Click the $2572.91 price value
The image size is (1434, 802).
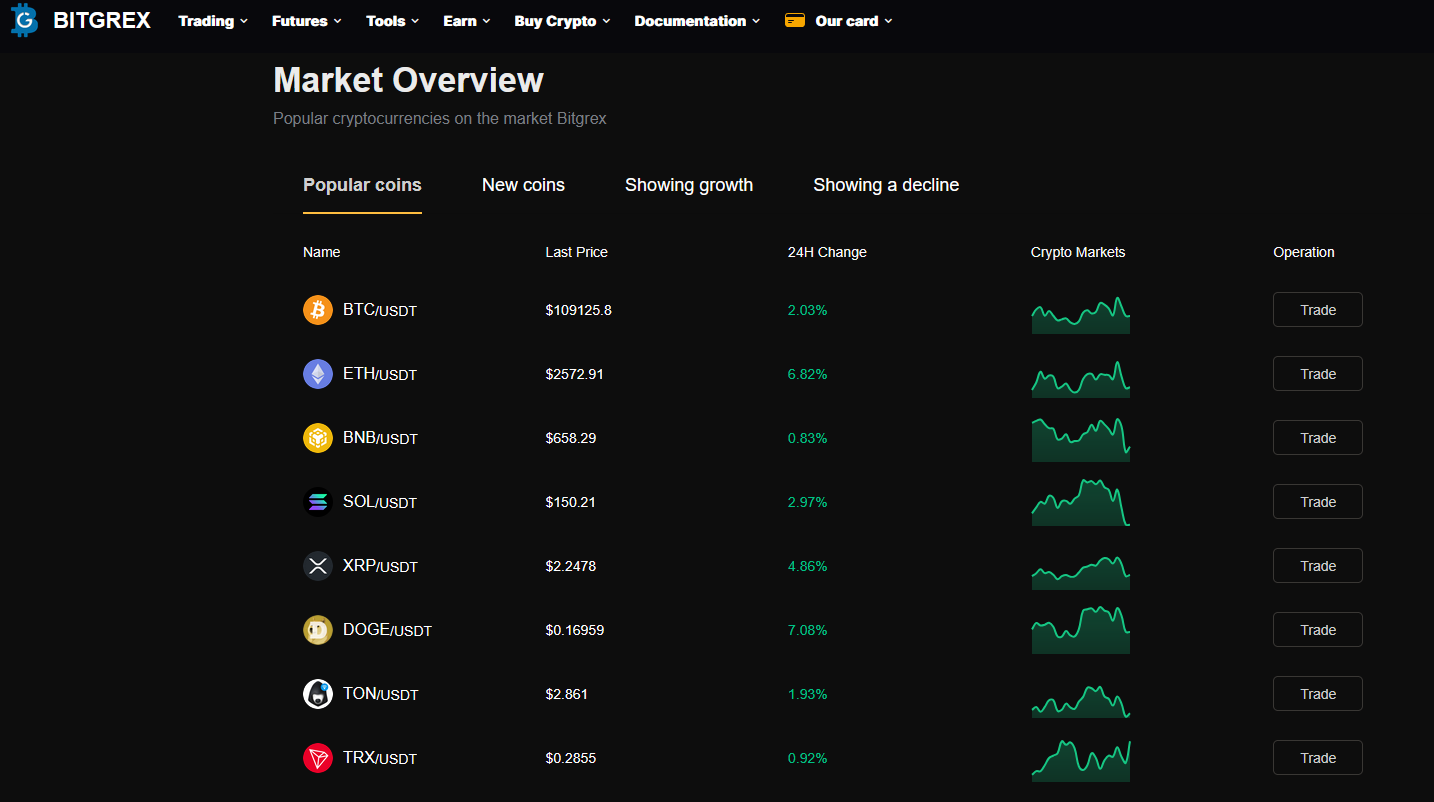coord(574,374)
